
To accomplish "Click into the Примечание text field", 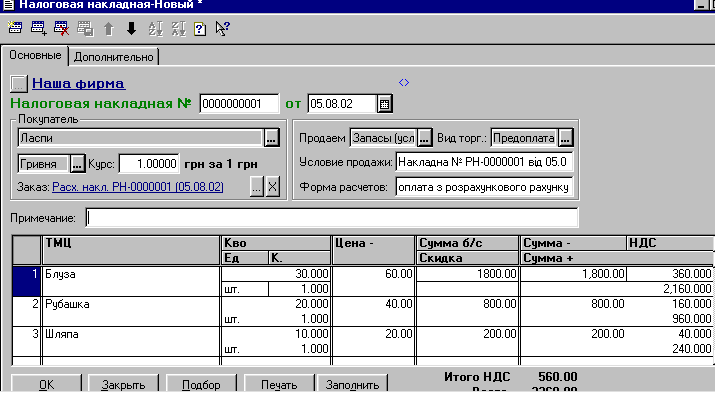I will click(332, 218).
